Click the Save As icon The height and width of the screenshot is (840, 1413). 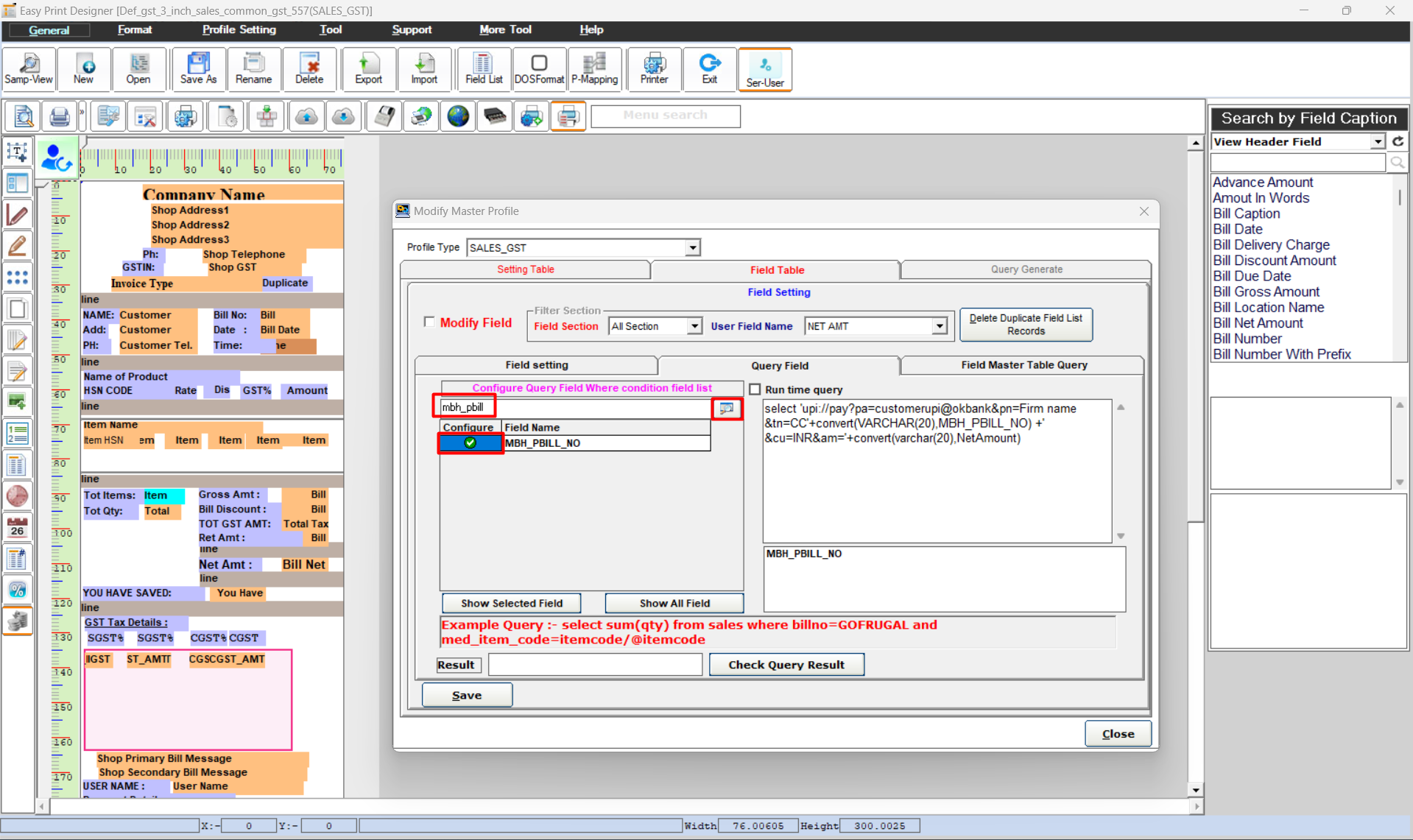coord(198,69)
